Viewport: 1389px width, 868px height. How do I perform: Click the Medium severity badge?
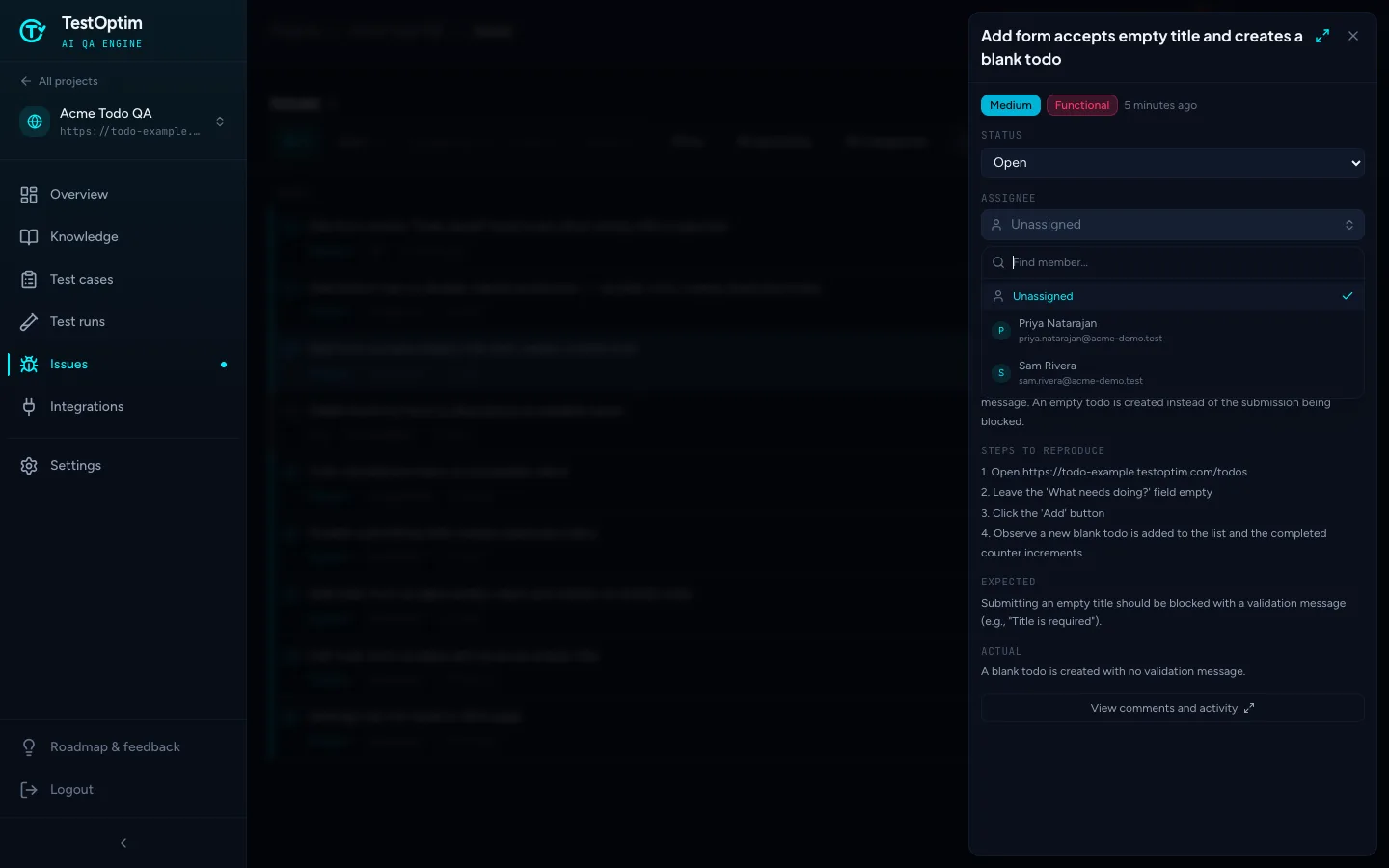[x=1011, y=105]
